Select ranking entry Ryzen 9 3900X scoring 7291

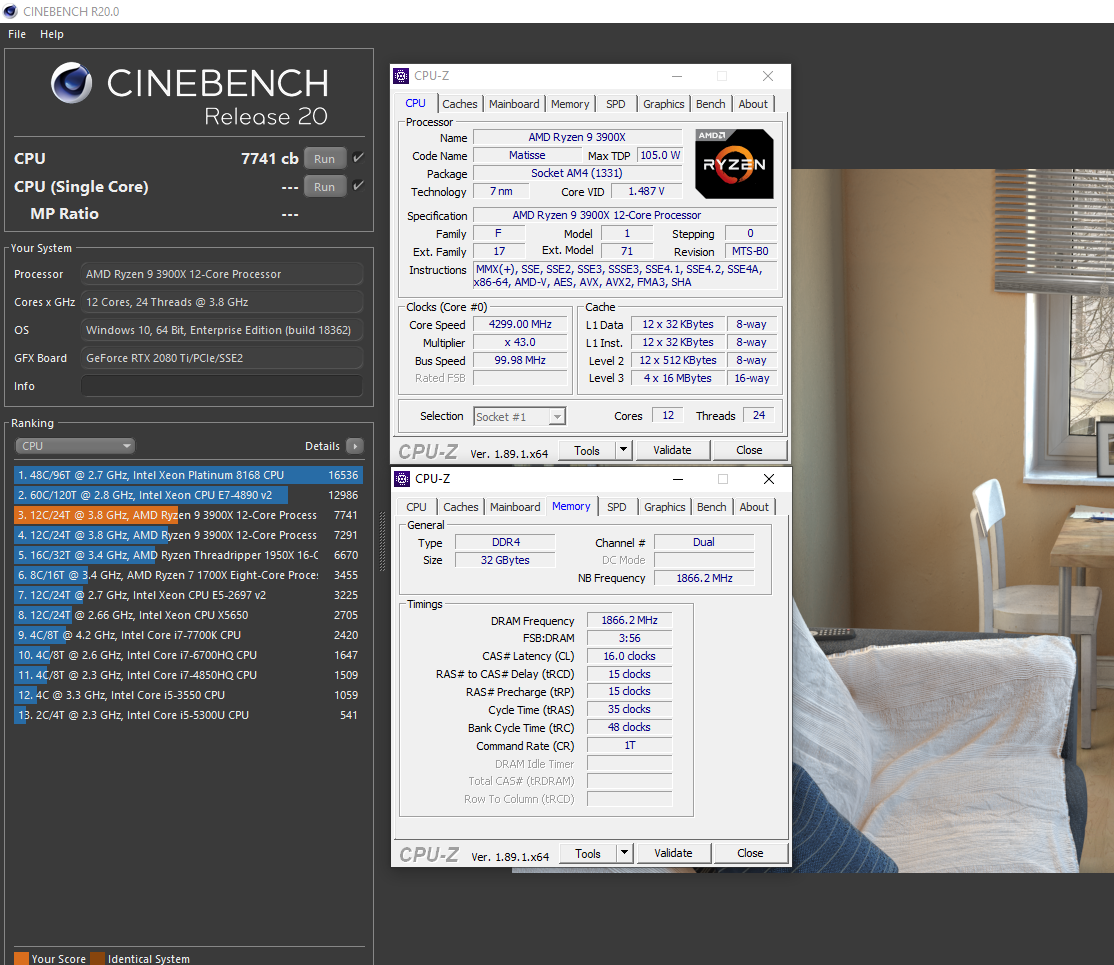[188, 534]
